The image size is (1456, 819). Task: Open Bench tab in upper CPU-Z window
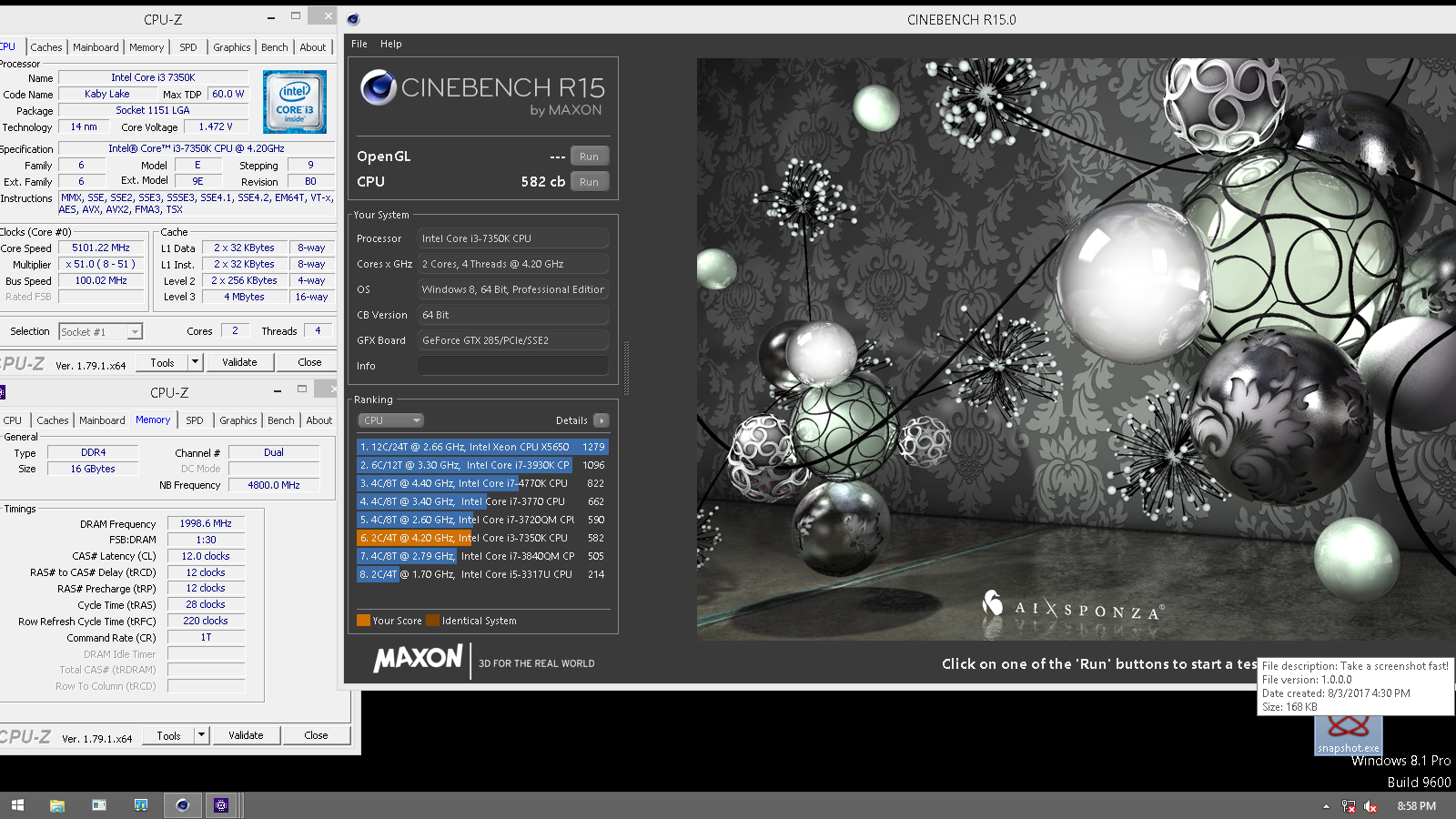(274, 47)
